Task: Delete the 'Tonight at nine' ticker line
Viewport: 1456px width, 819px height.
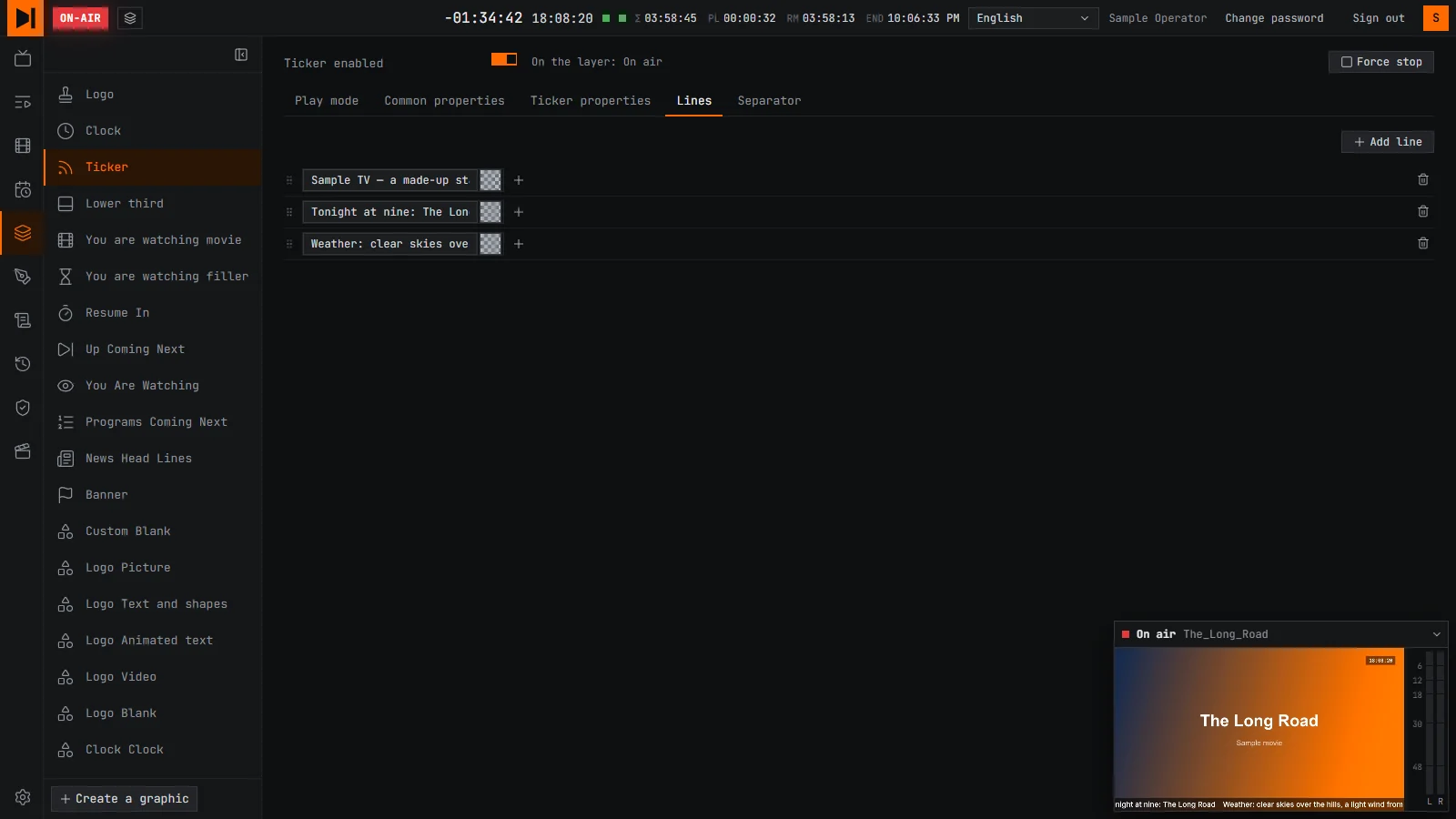Action: (x=1423, y=212)
